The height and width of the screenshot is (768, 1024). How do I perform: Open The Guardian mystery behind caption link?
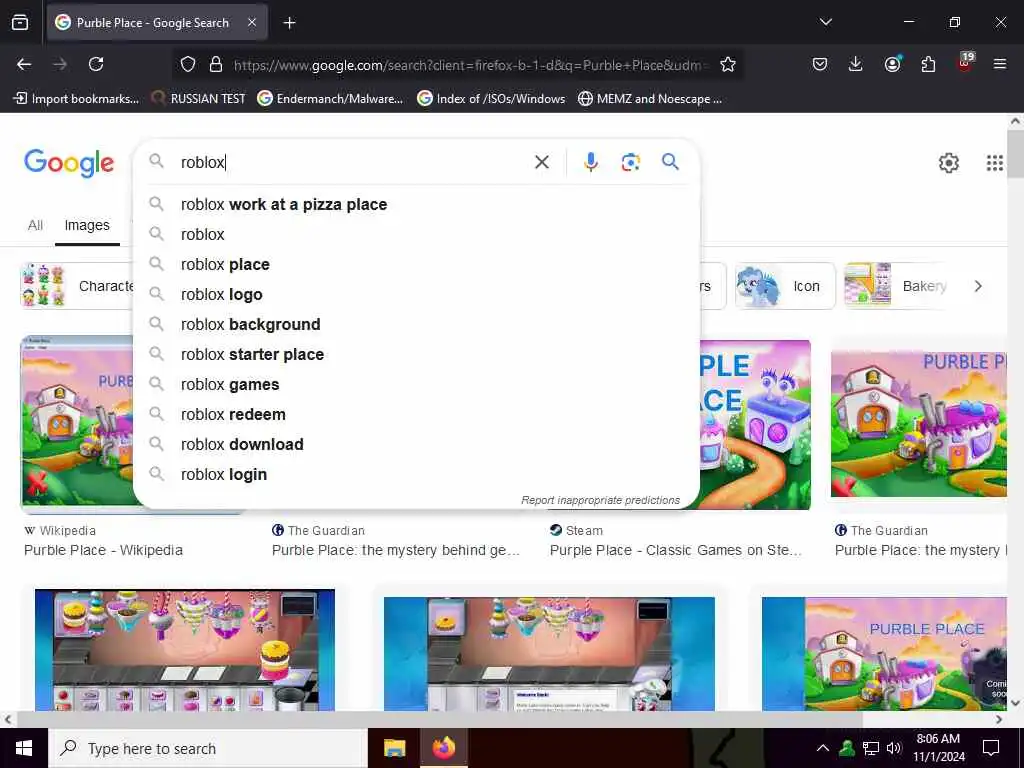coord(396,551)
